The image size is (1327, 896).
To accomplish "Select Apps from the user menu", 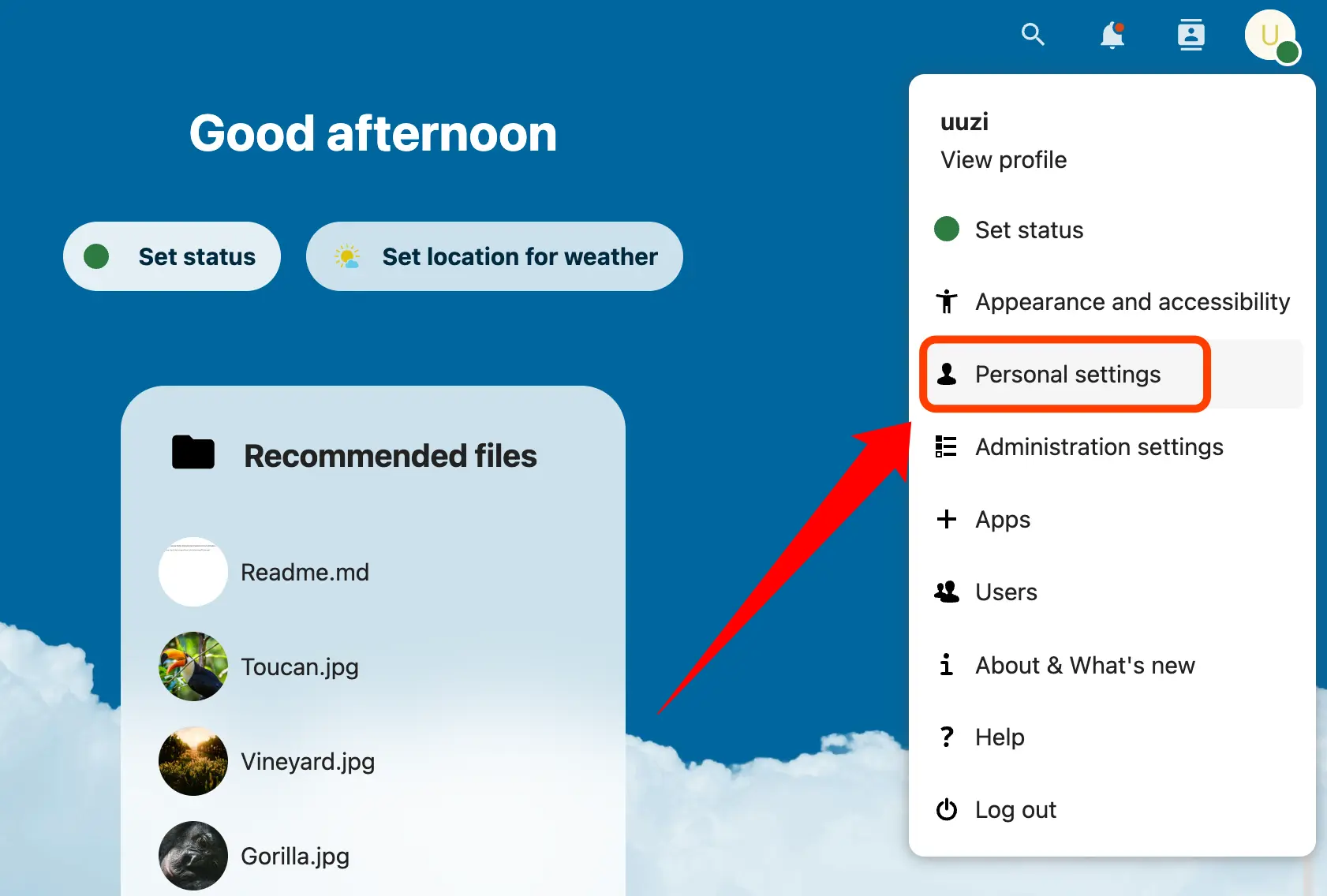I will point(1002,520).
